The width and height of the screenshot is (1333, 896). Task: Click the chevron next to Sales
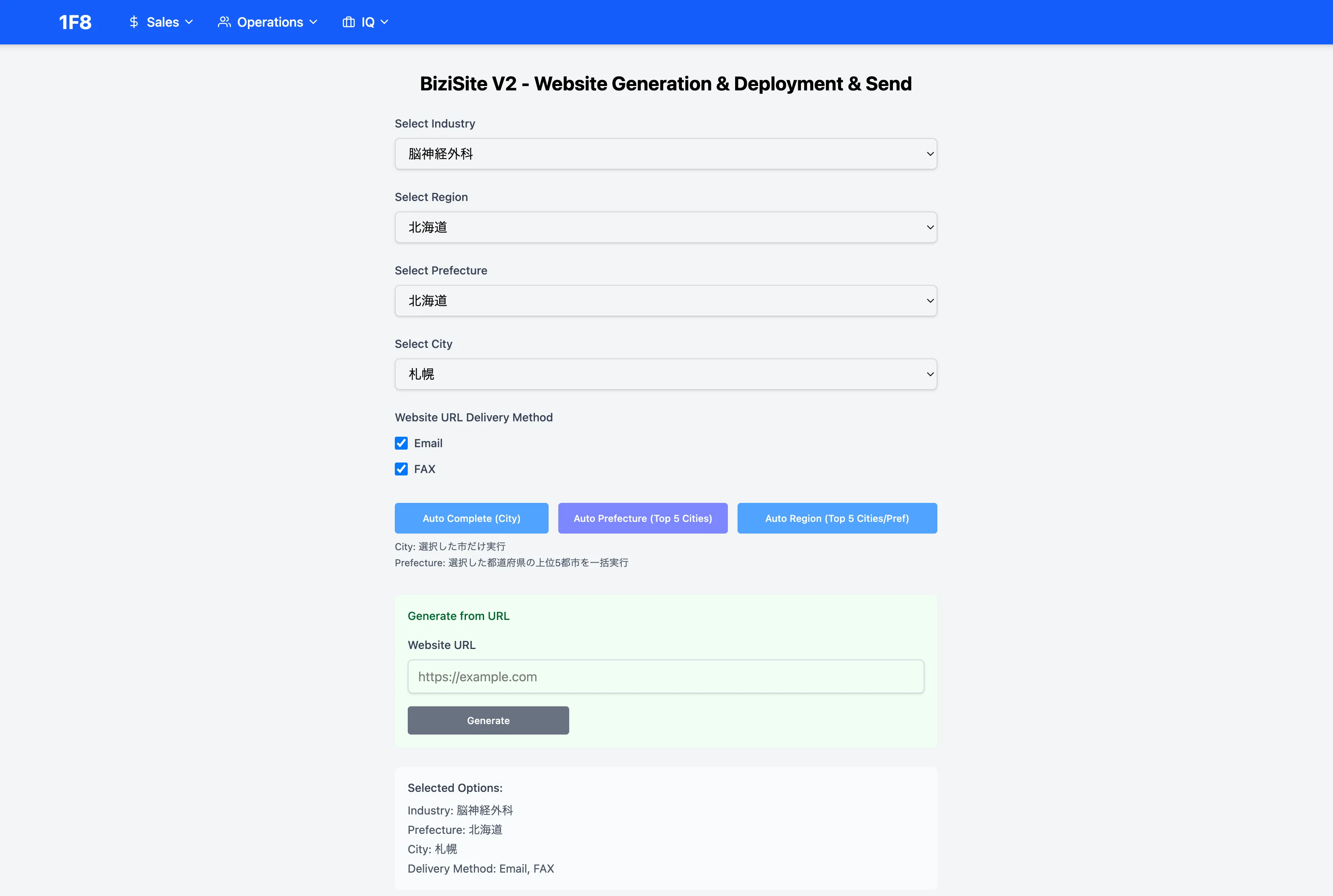pos(189,22)
